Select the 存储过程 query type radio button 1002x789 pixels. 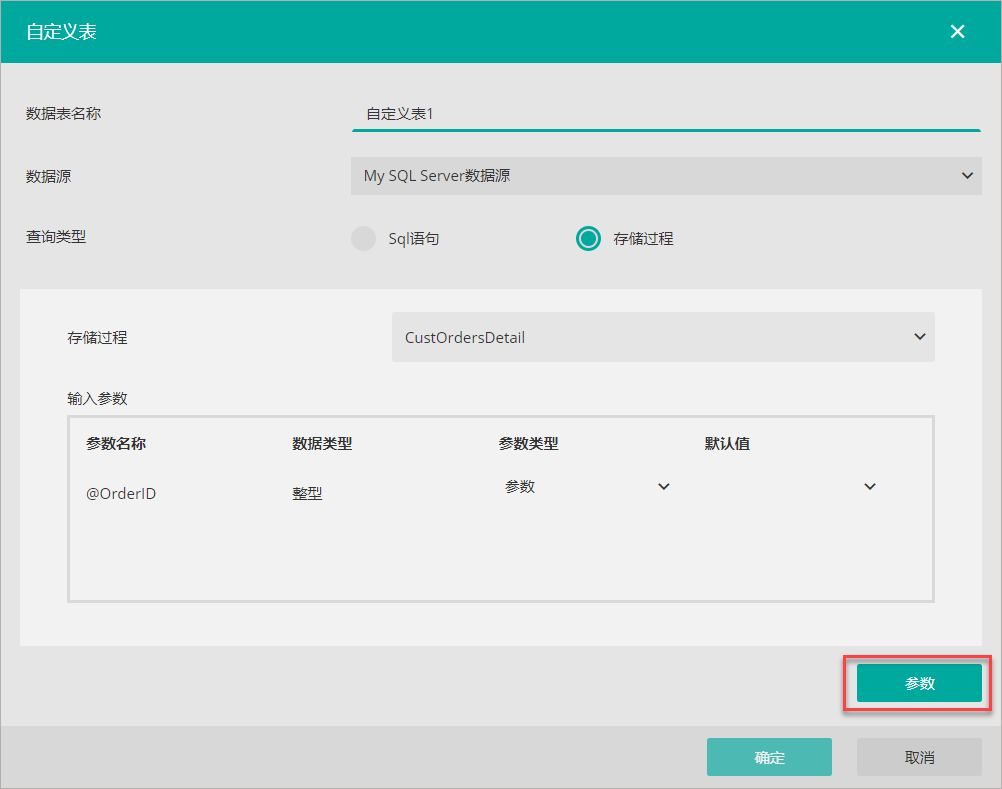(588, 239)
